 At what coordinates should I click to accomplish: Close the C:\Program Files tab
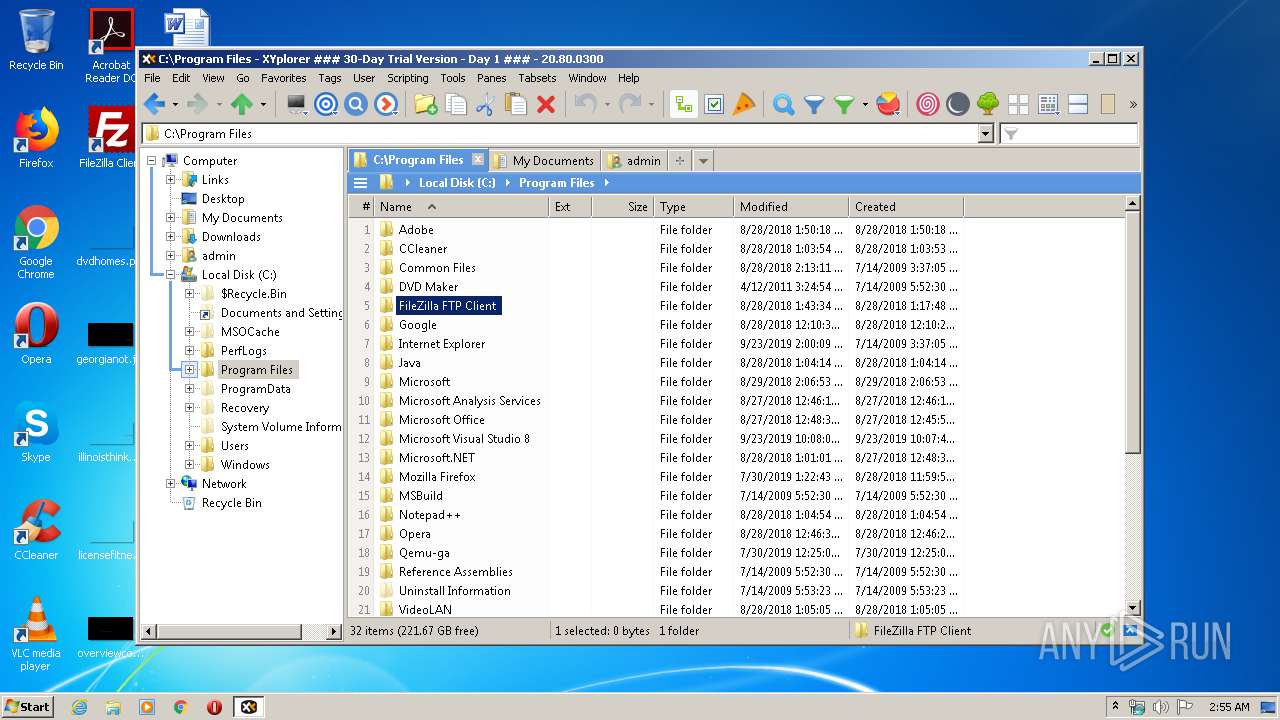tap(477, 160)
